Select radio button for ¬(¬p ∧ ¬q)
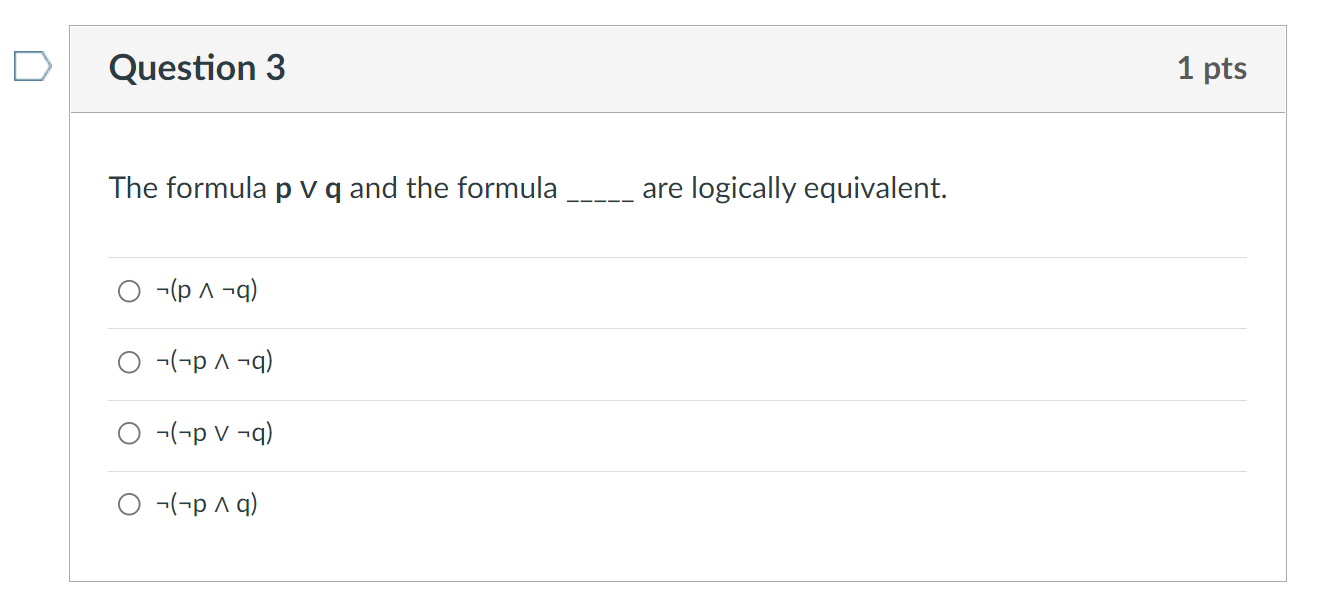 click(129, 361)
